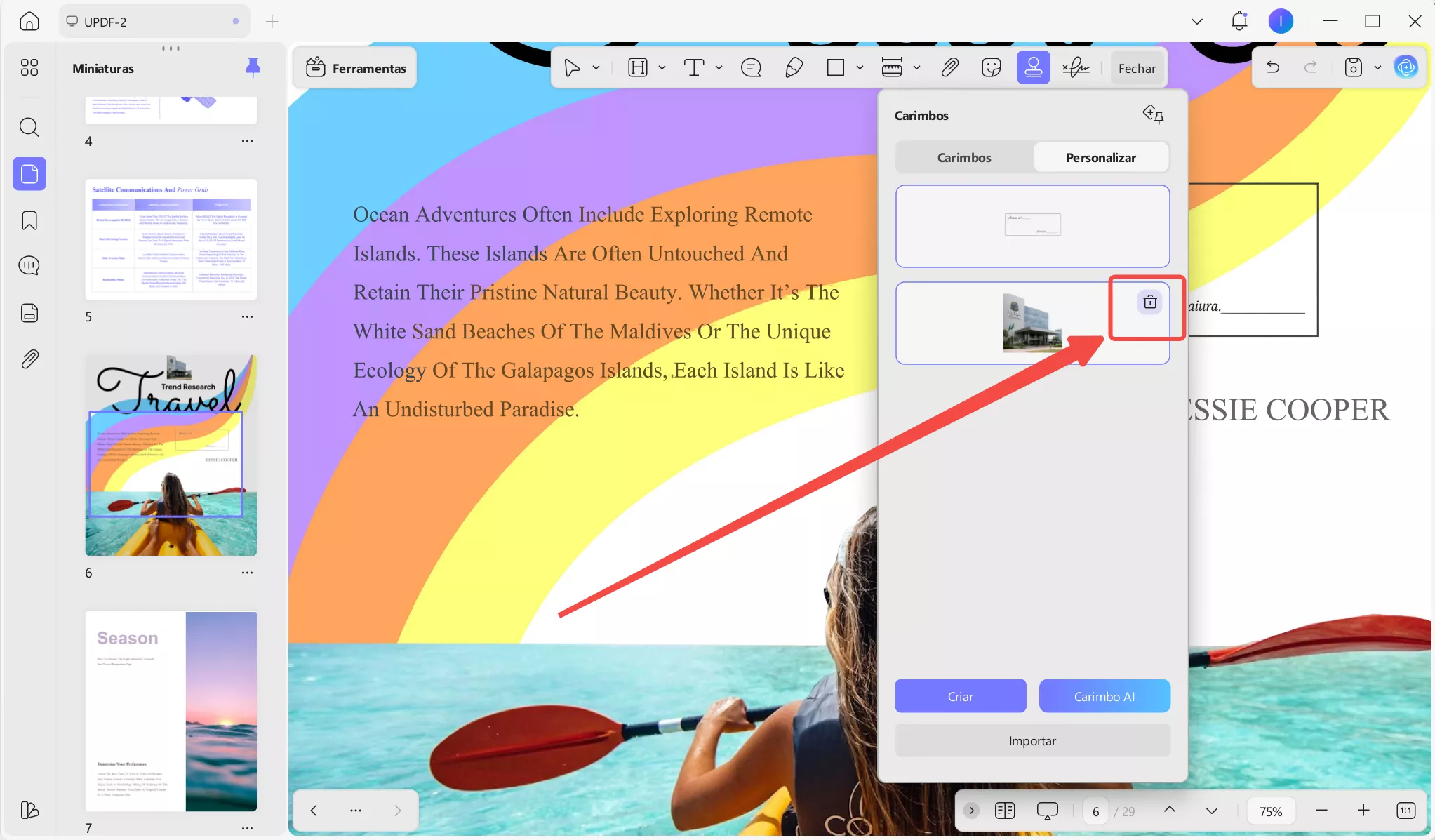Click the stamp tool icon in toolbar

(1033, 68)
